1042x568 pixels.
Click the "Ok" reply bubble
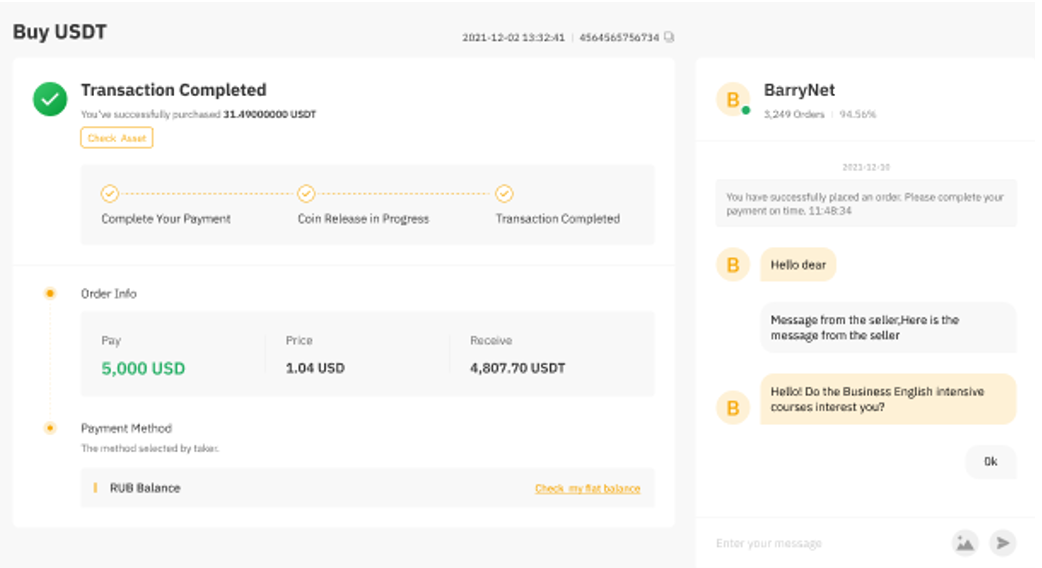coord(990,462)
